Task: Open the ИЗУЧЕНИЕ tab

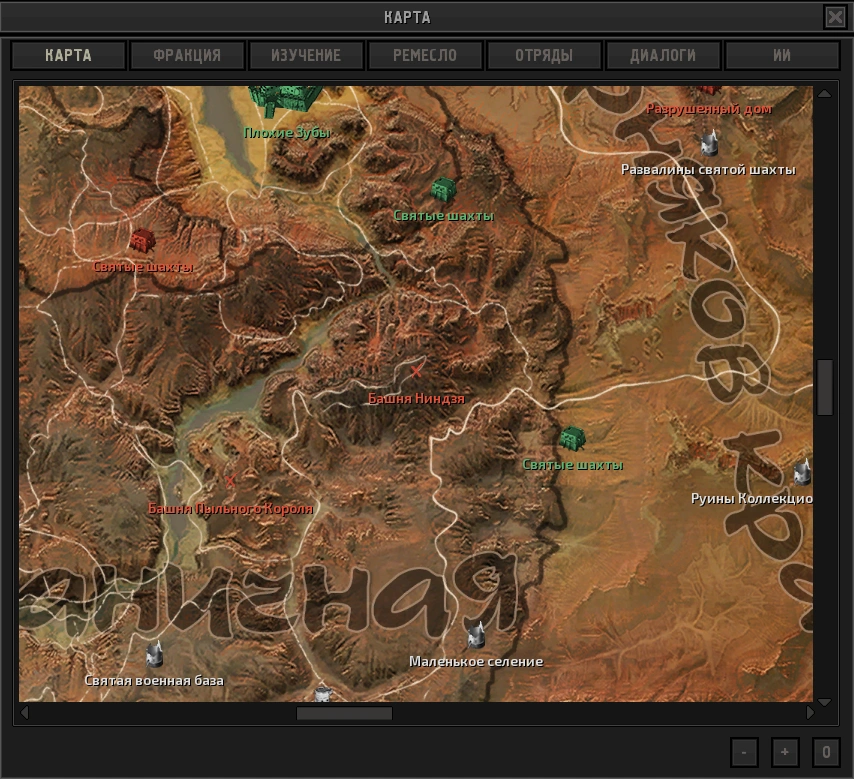Action: pyautogui.click(x=307, y=56)
